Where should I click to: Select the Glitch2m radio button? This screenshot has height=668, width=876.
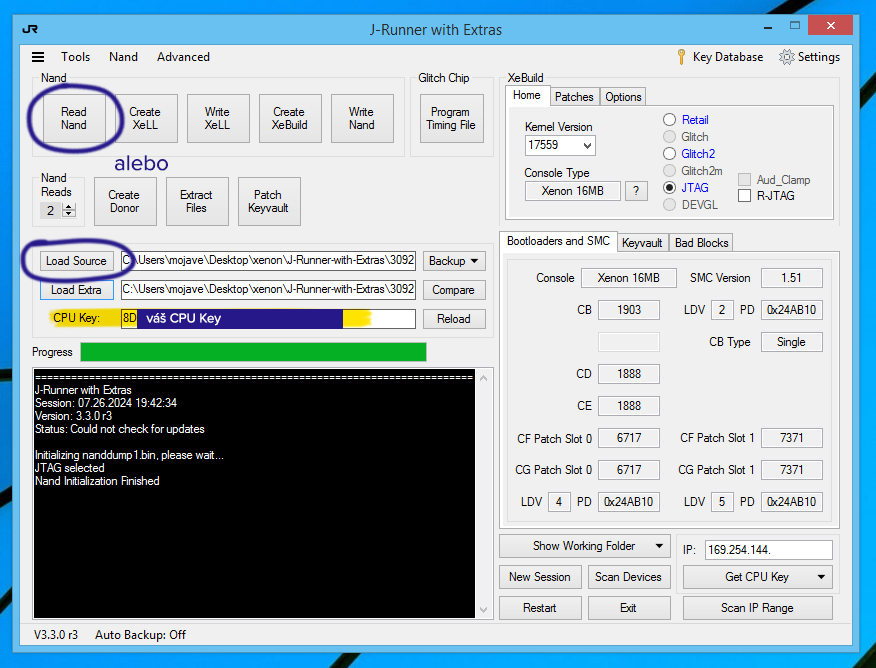point(669,171)
